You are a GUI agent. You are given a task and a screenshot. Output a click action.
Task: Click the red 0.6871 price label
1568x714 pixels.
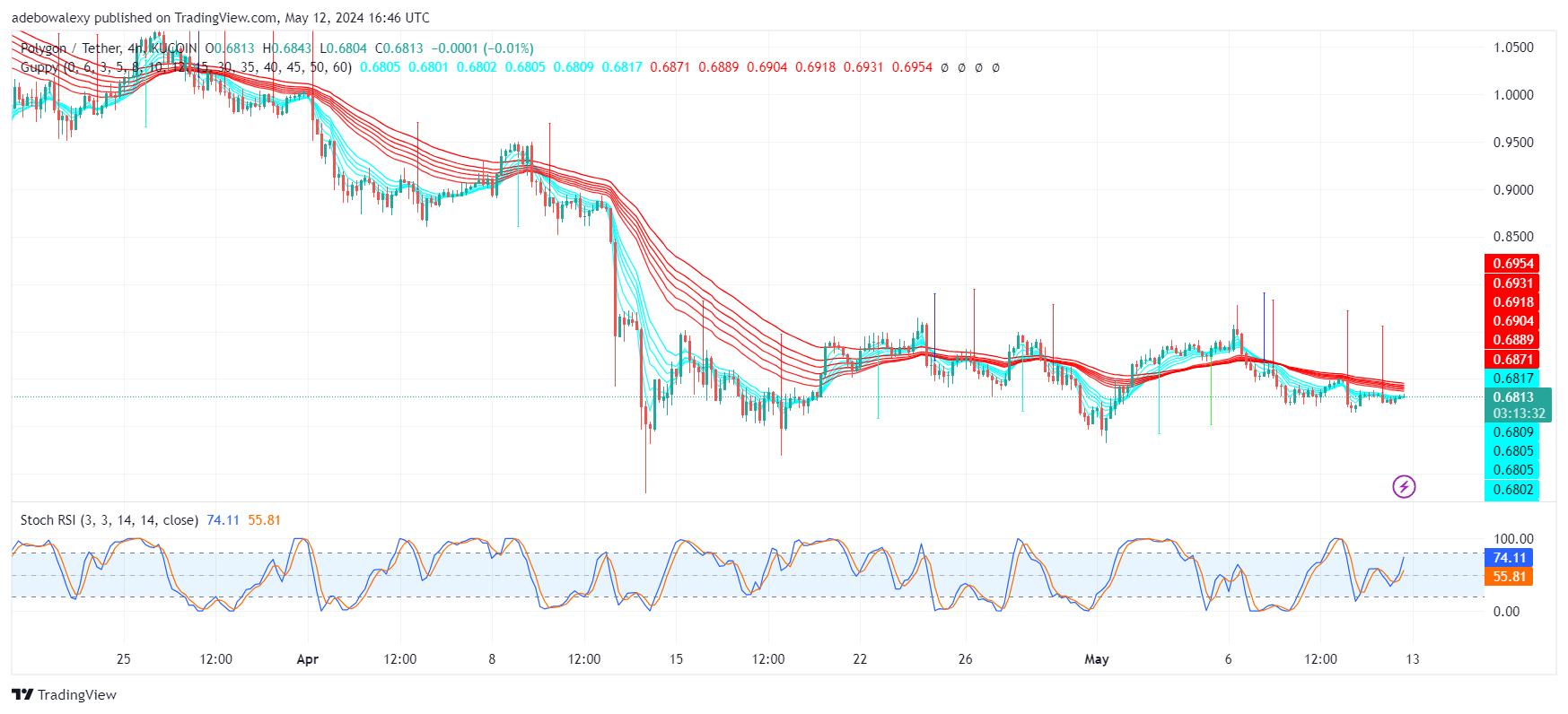point(1512,360)
